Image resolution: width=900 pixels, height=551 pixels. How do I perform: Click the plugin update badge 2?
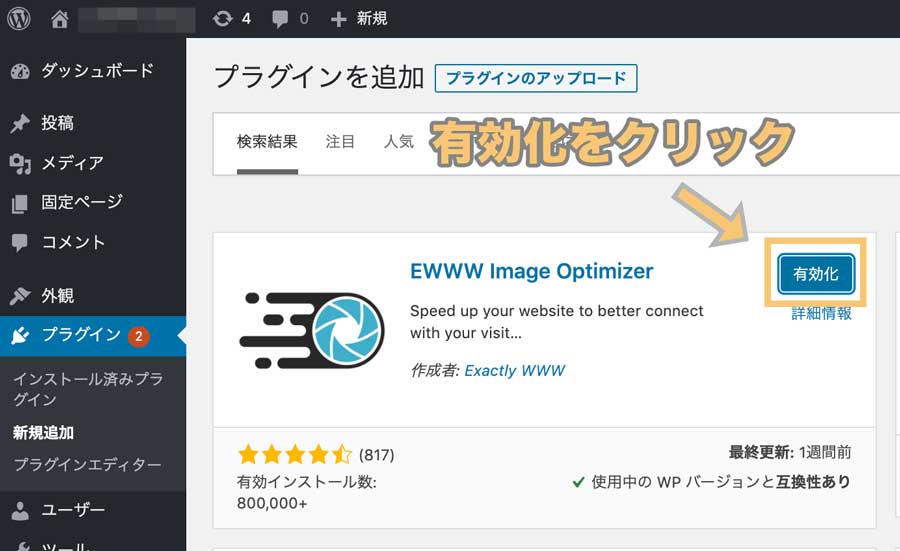pos(139,336)
